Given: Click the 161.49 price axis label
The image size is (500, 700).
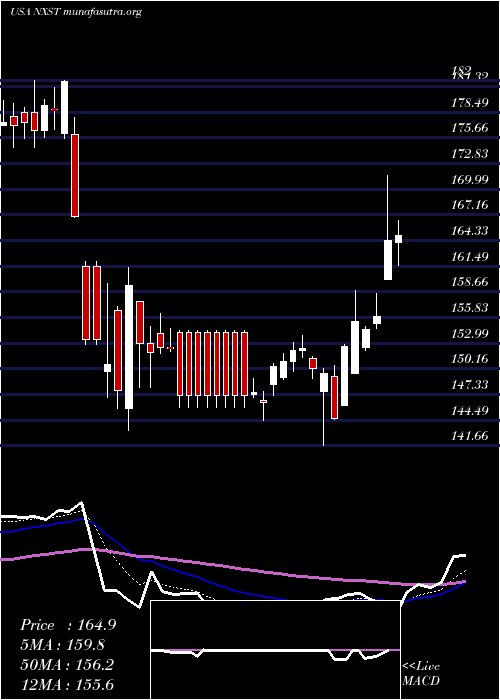Looking at the screenshot, I should coord(469,257).
